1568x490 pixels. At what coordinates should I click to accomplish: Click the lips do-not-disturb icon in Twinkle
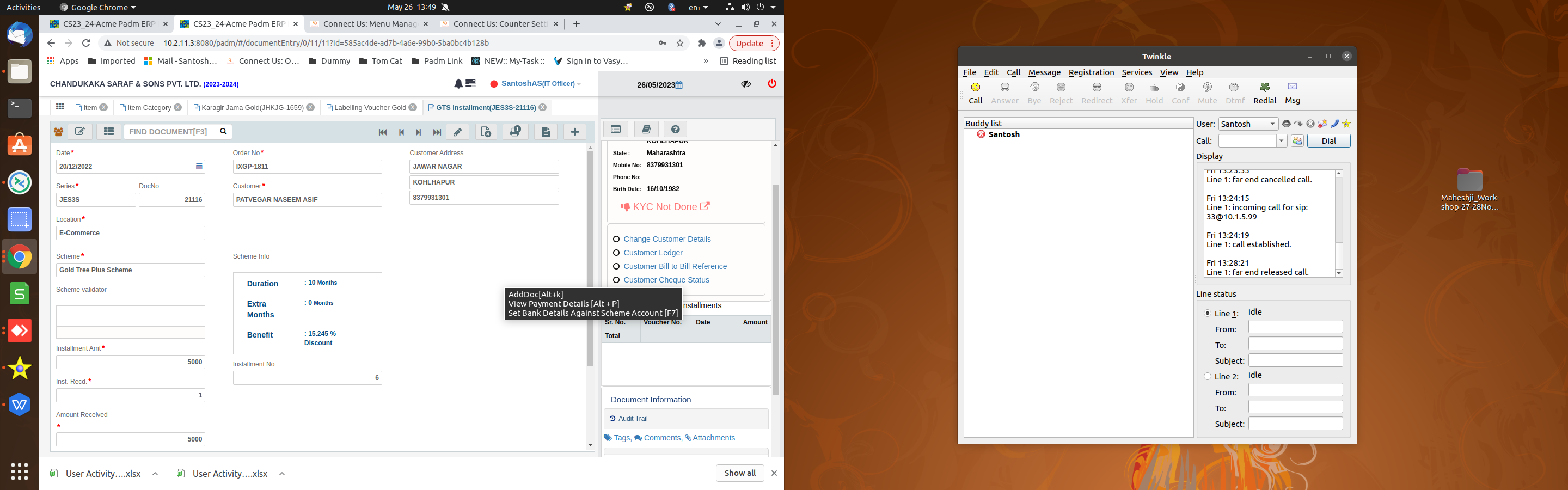pos(1285,124)
